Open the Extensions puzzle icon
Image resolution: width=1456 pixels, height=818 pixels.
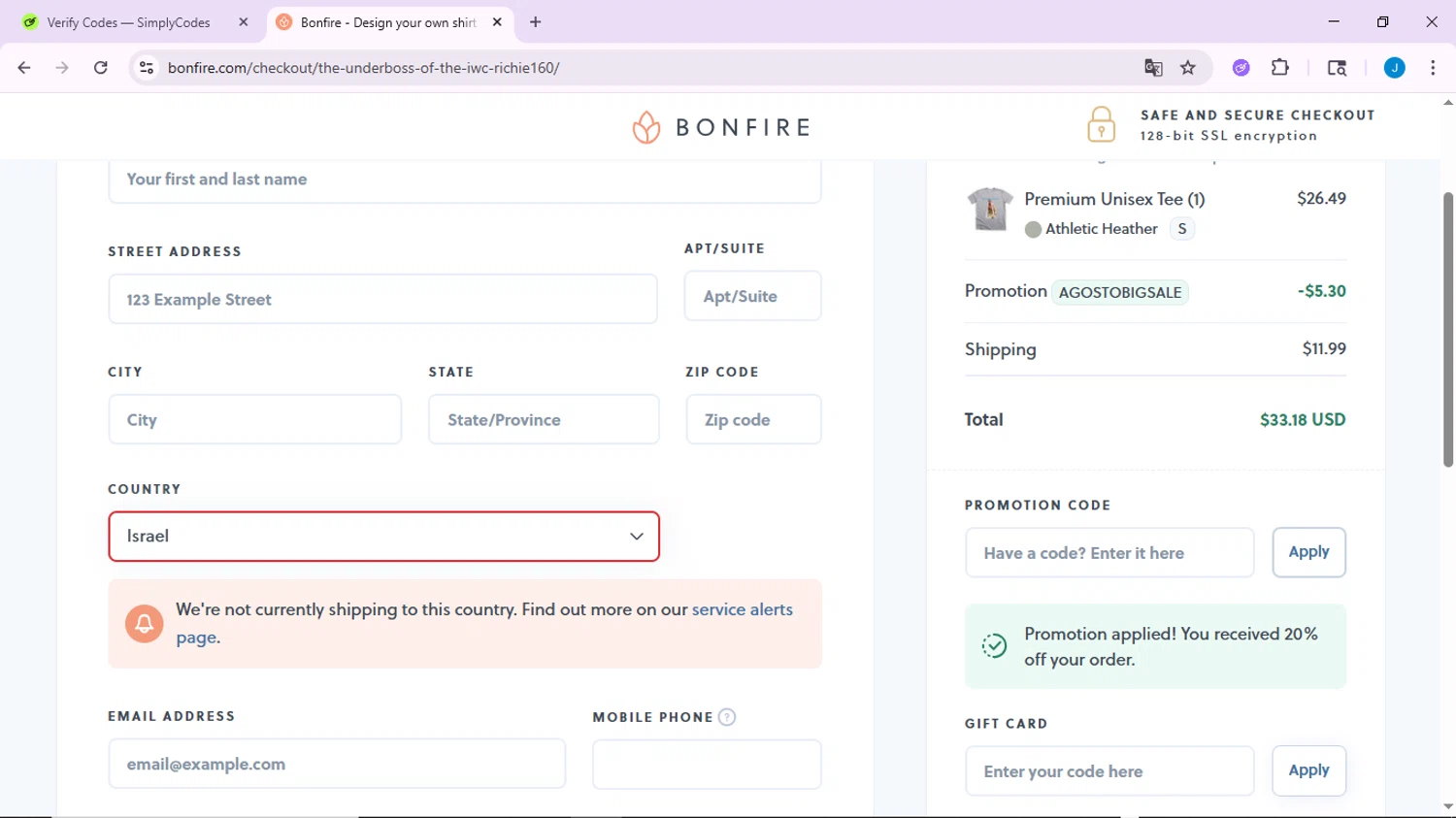[x=1280, y=68]
